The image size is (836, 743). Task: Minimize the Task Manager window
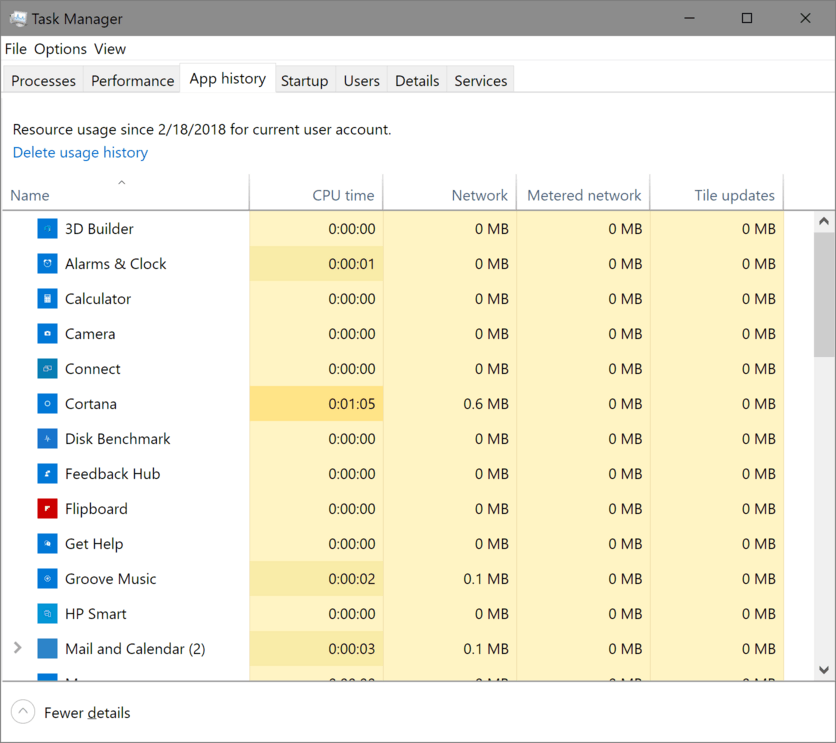pos(689,18)
